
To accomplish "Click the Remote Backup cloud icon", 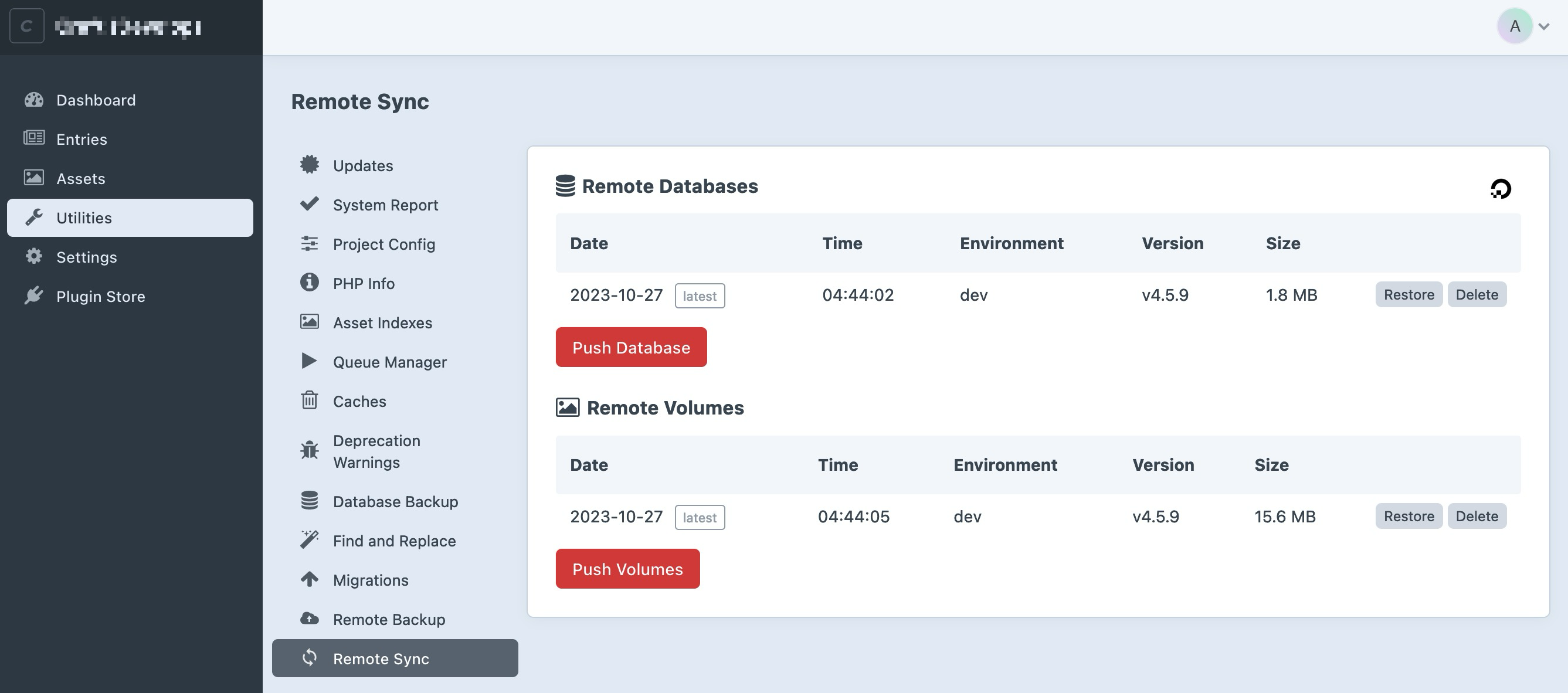I will click(309, 619).
